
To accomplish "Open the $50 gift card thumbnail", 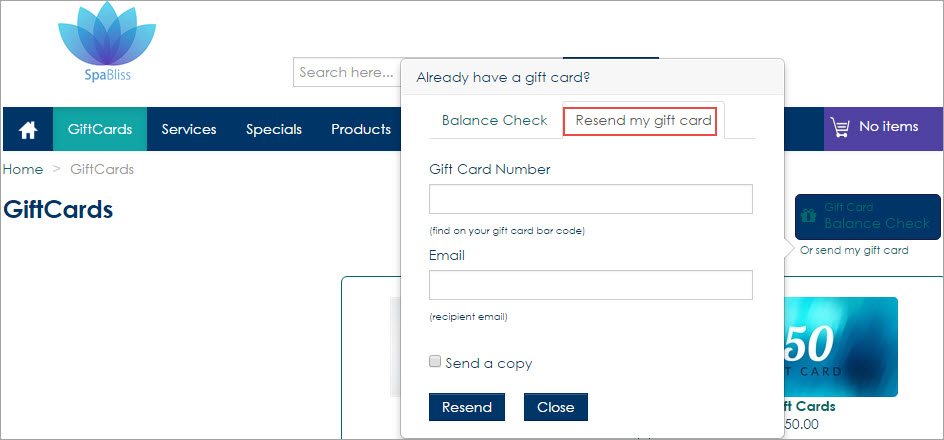I will [x=840, y=347].
